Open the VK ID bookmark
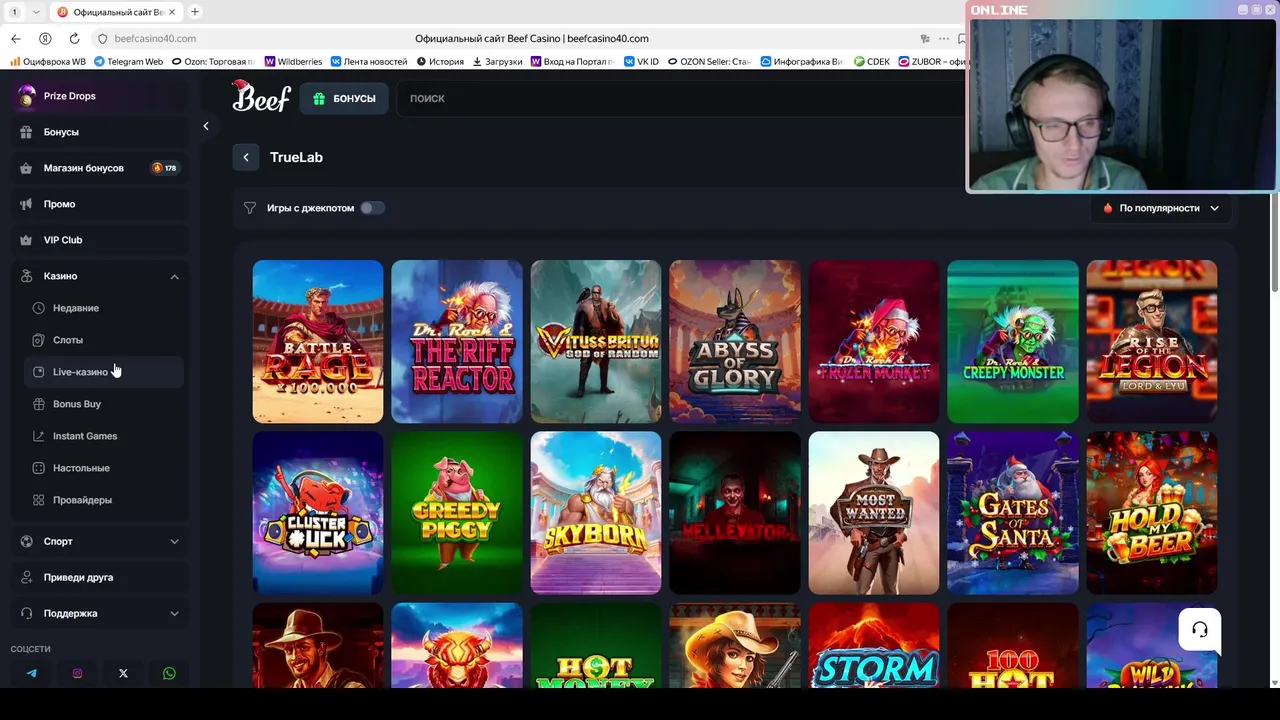Image resolution: width=1280 pixels, height=720 pixels. pyautogui.click(x=641, y=61)
